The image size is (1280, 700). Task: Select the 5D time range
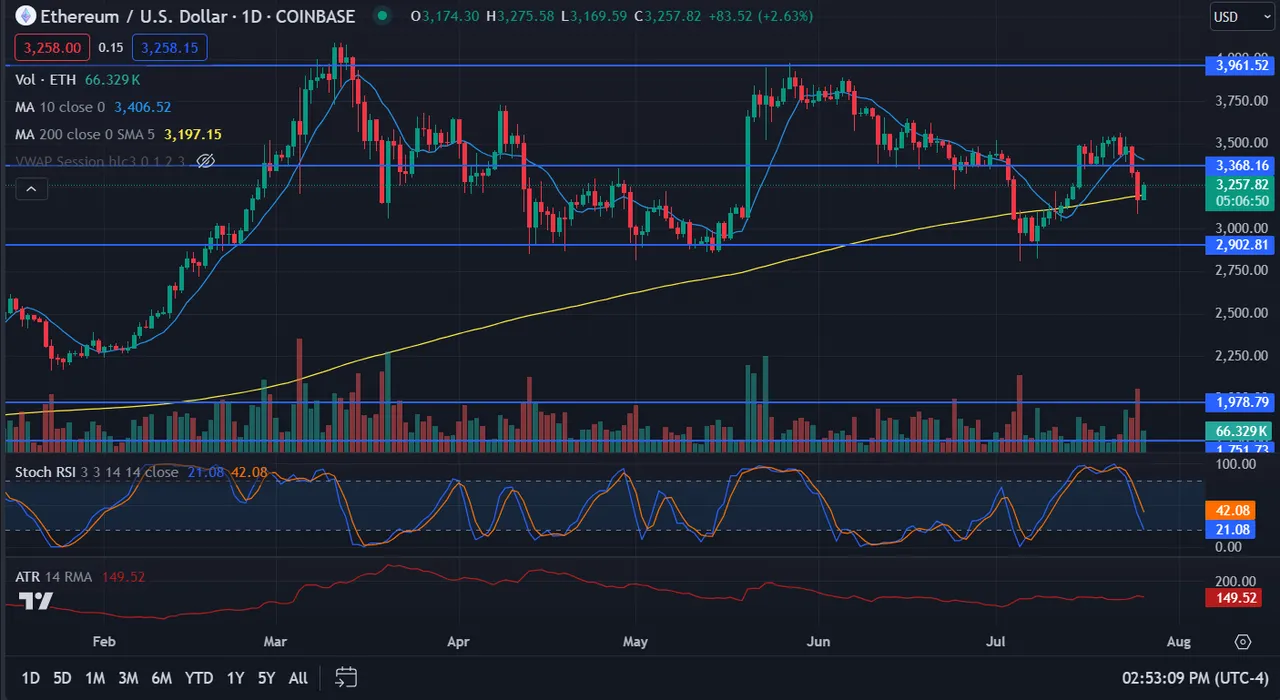pos(62,678)
